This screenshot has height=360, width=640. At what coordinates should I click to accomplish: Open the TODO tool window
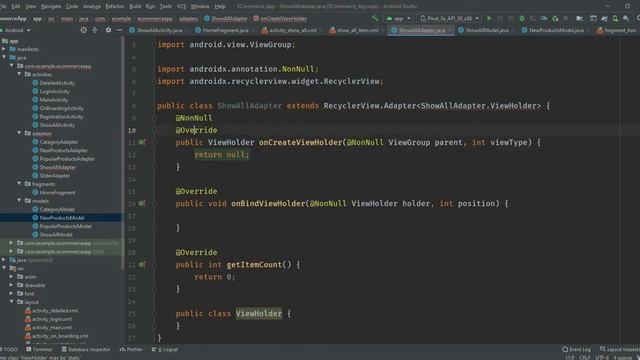click(9, 349)
